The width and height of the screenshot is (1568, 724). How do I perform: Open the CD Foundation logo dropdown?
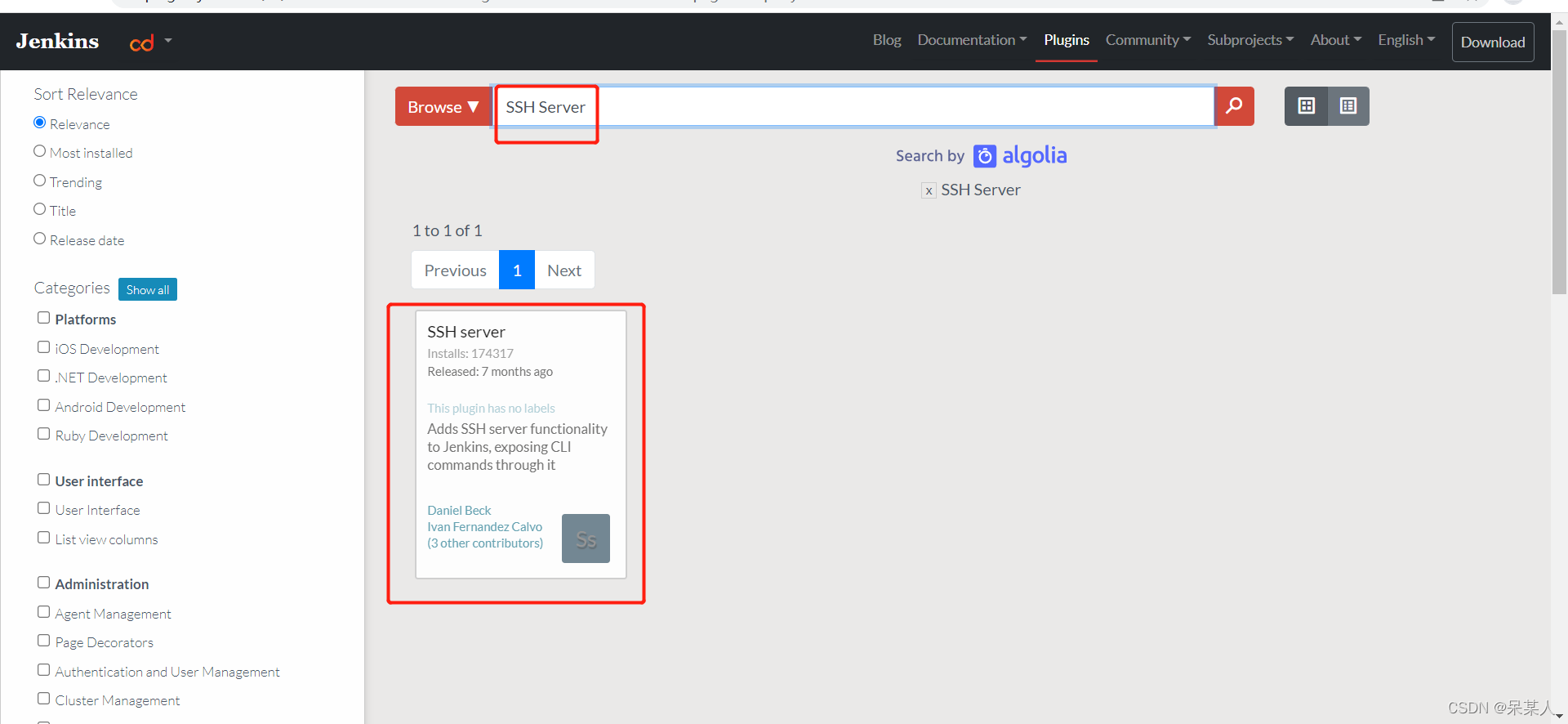[x=151, y=42]
